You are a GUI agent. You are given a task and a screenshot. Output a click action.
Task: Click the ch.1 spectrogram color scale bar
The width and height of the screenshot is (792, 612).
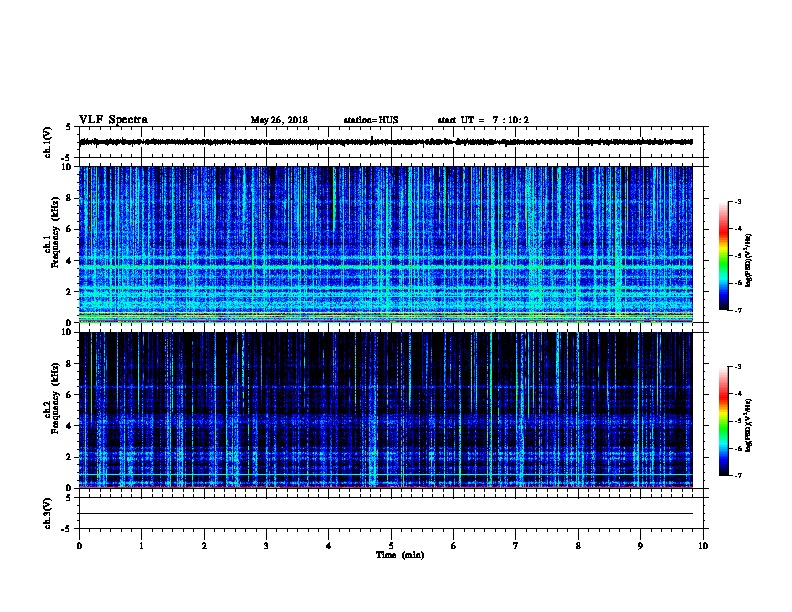coord(723,256)
